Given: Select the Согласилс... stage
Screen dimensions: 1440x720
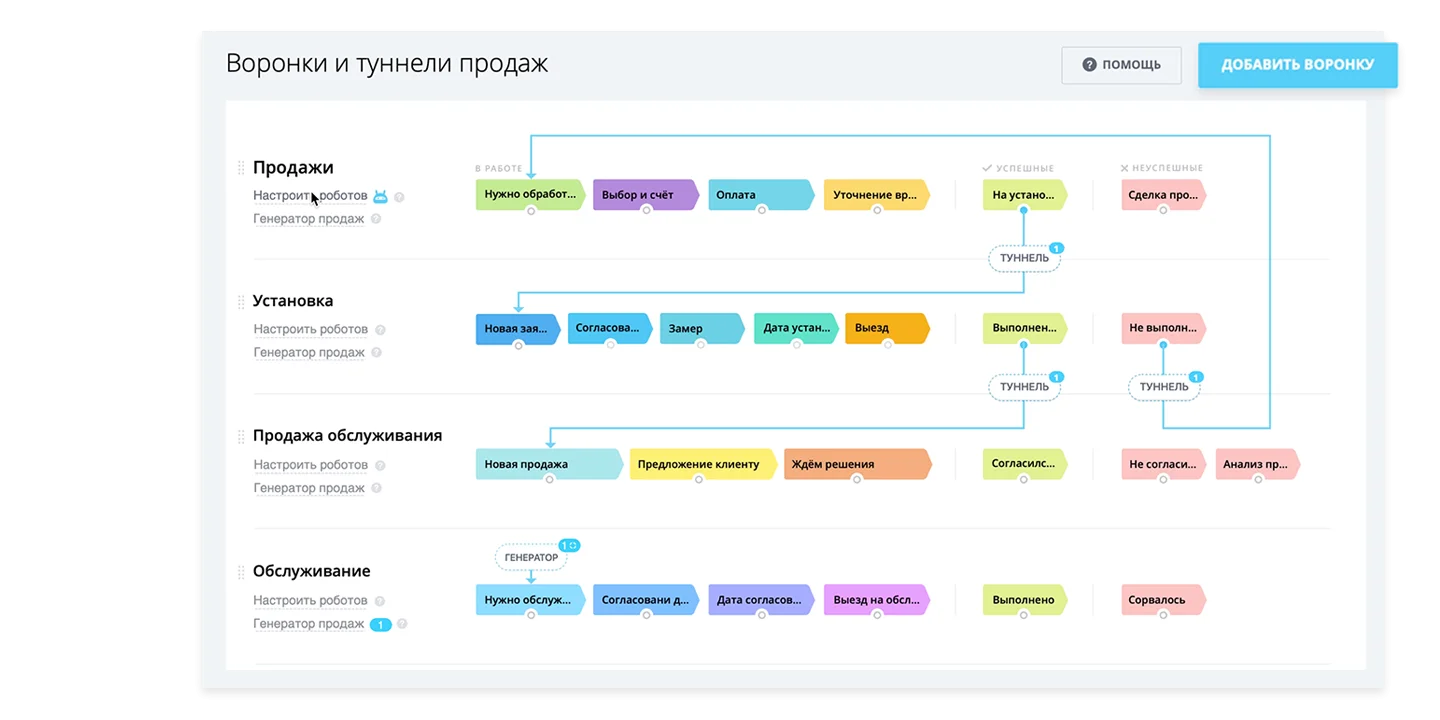Looking at the screenshot, I should [1024, 465].
